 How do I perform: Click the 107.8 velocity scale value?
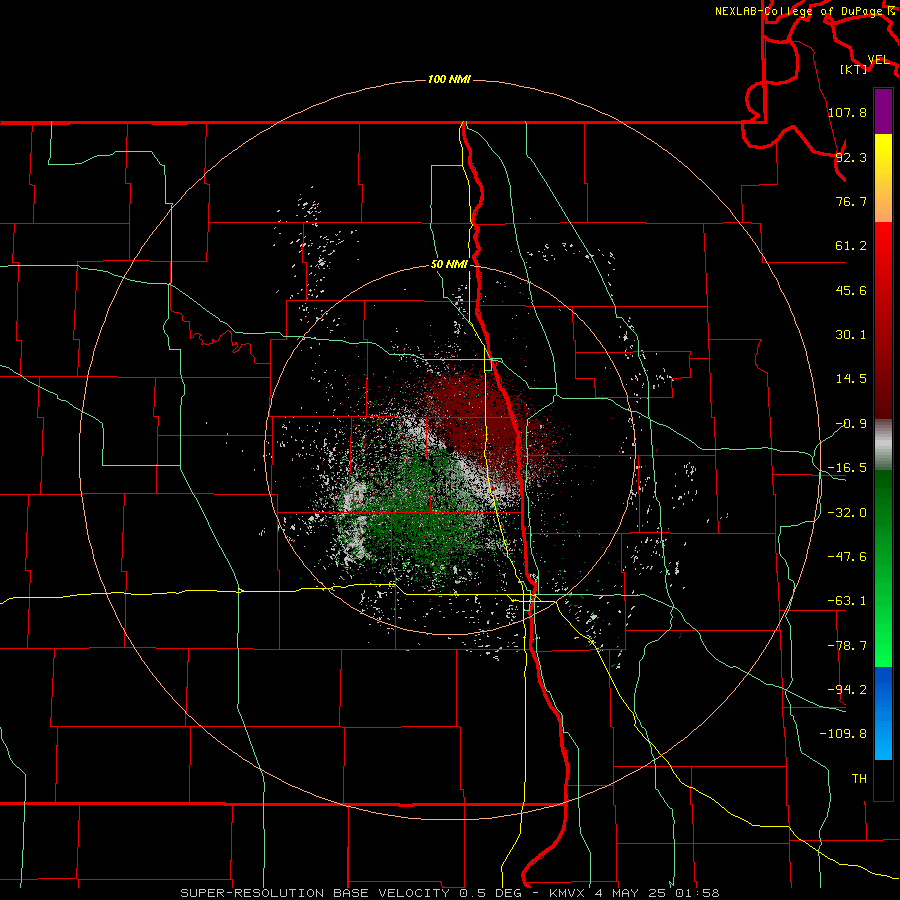pyautogui.click(x=847, y=112)
